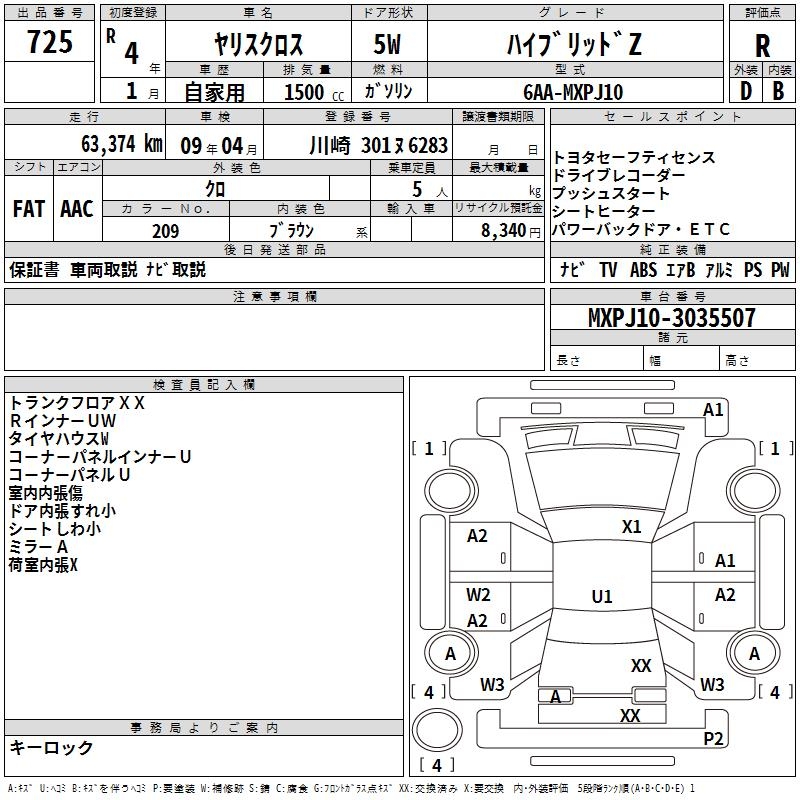
Task: Click color number 209
Action: pos(165,231)
